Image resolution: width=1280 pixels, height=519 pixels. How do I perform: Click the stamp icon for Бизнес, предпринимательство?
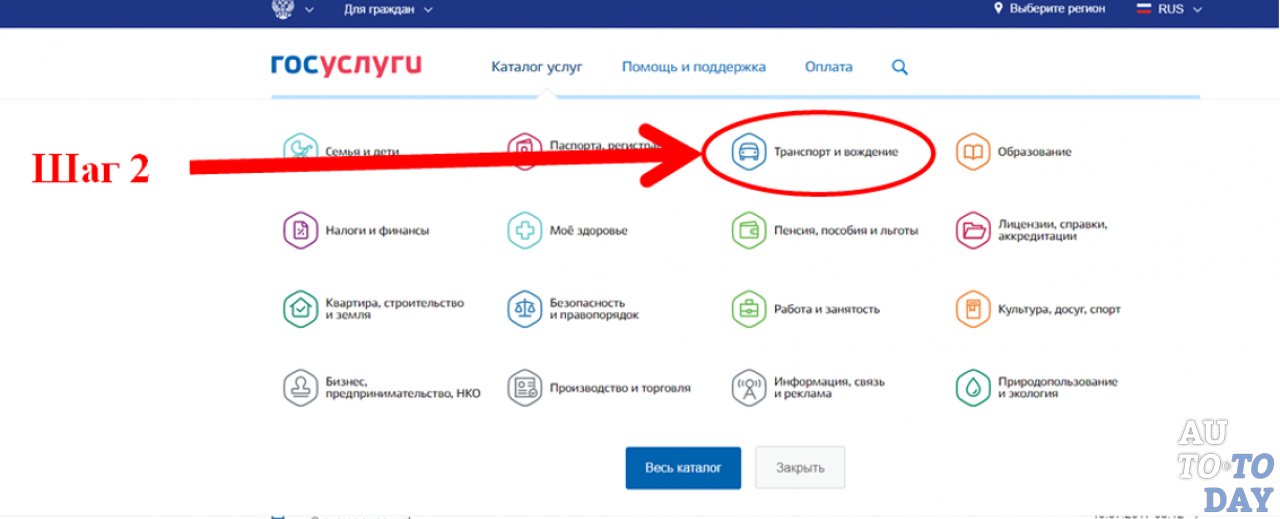300,388
